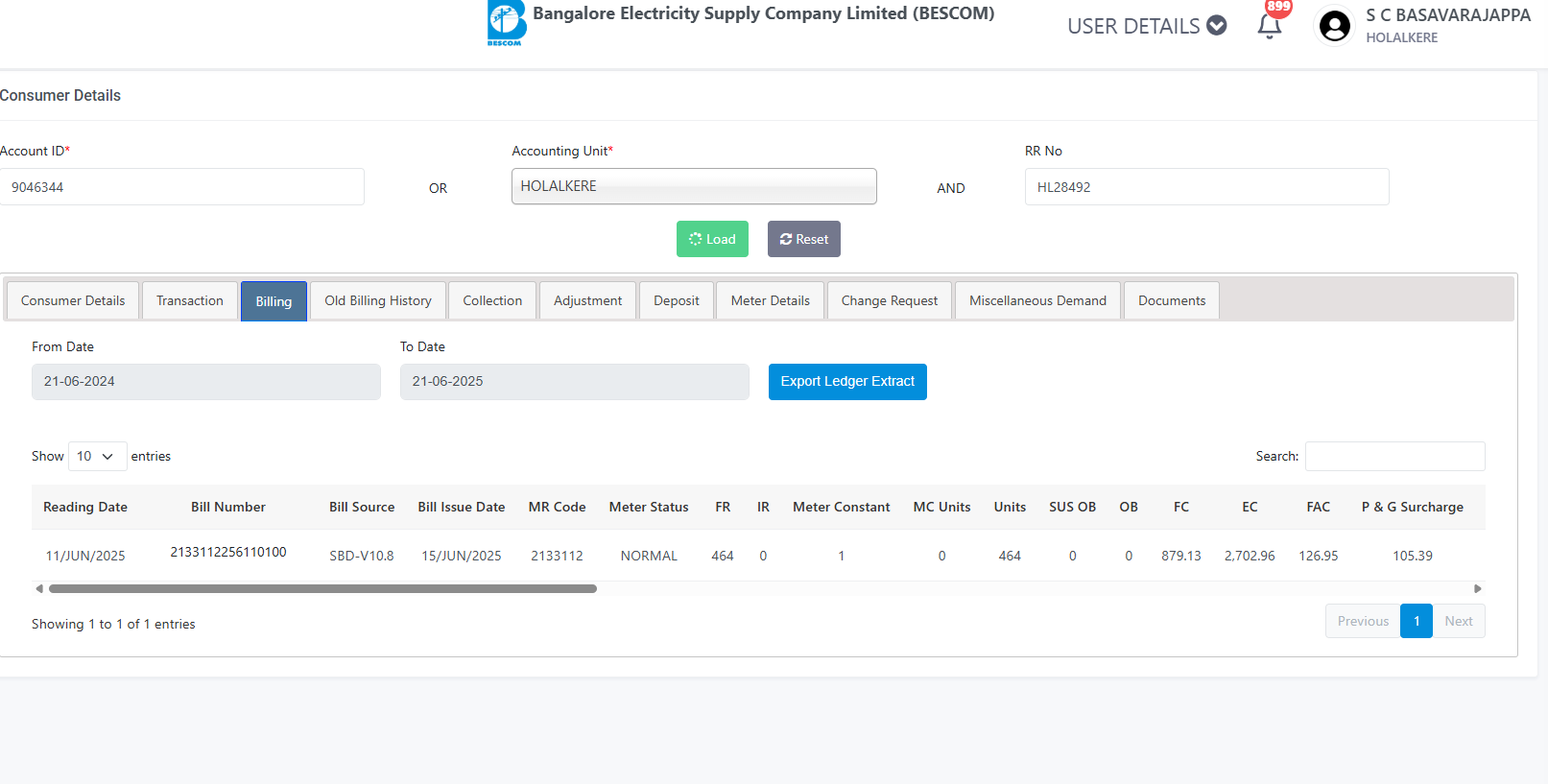Switch to the Transaction tab
The width and height of the screenshot is (1548, 784).
190,300
